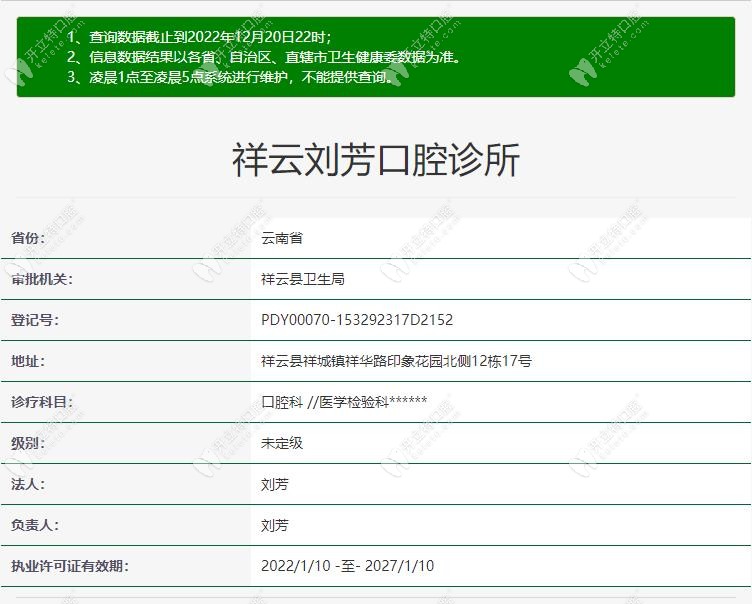Select registration number PDY00070-153292317D2152
752x604 pixels.
click(x=357, y=320)
